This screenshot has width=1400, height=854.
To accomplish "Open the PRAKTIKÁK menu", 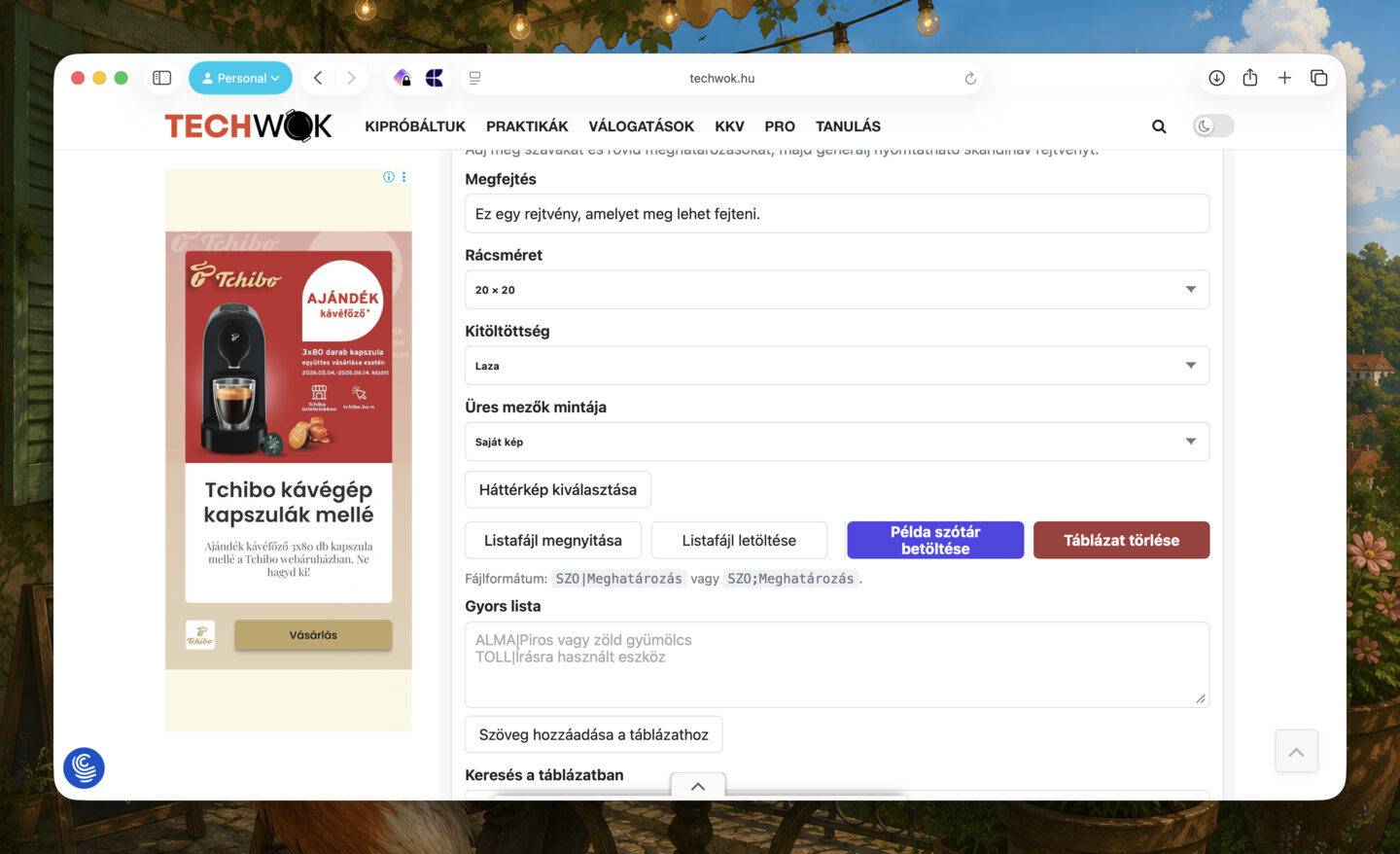I will 527,126.
